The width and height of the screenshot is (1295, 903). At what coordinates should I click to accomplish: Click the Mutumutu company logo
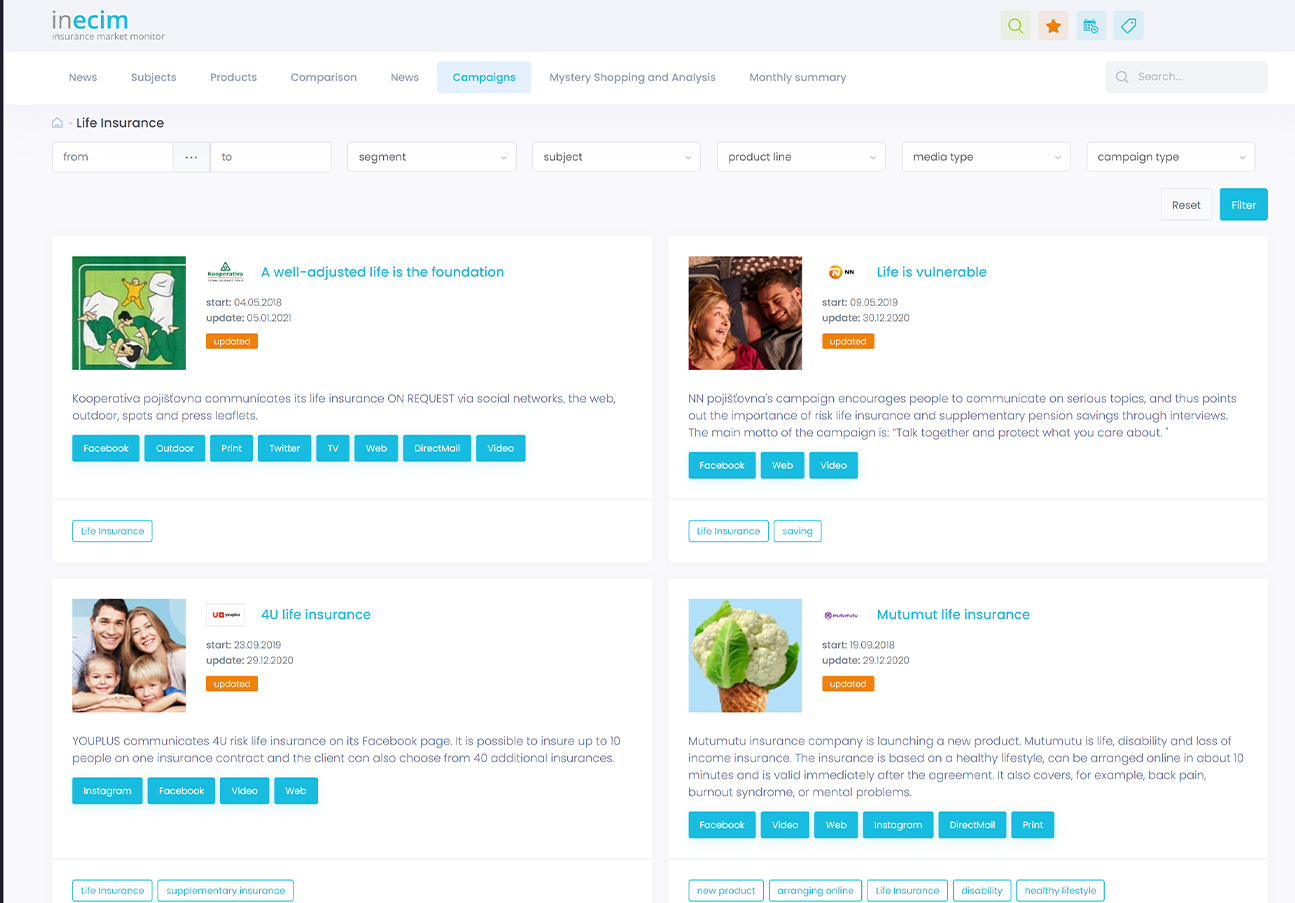(x=841, y=615)
